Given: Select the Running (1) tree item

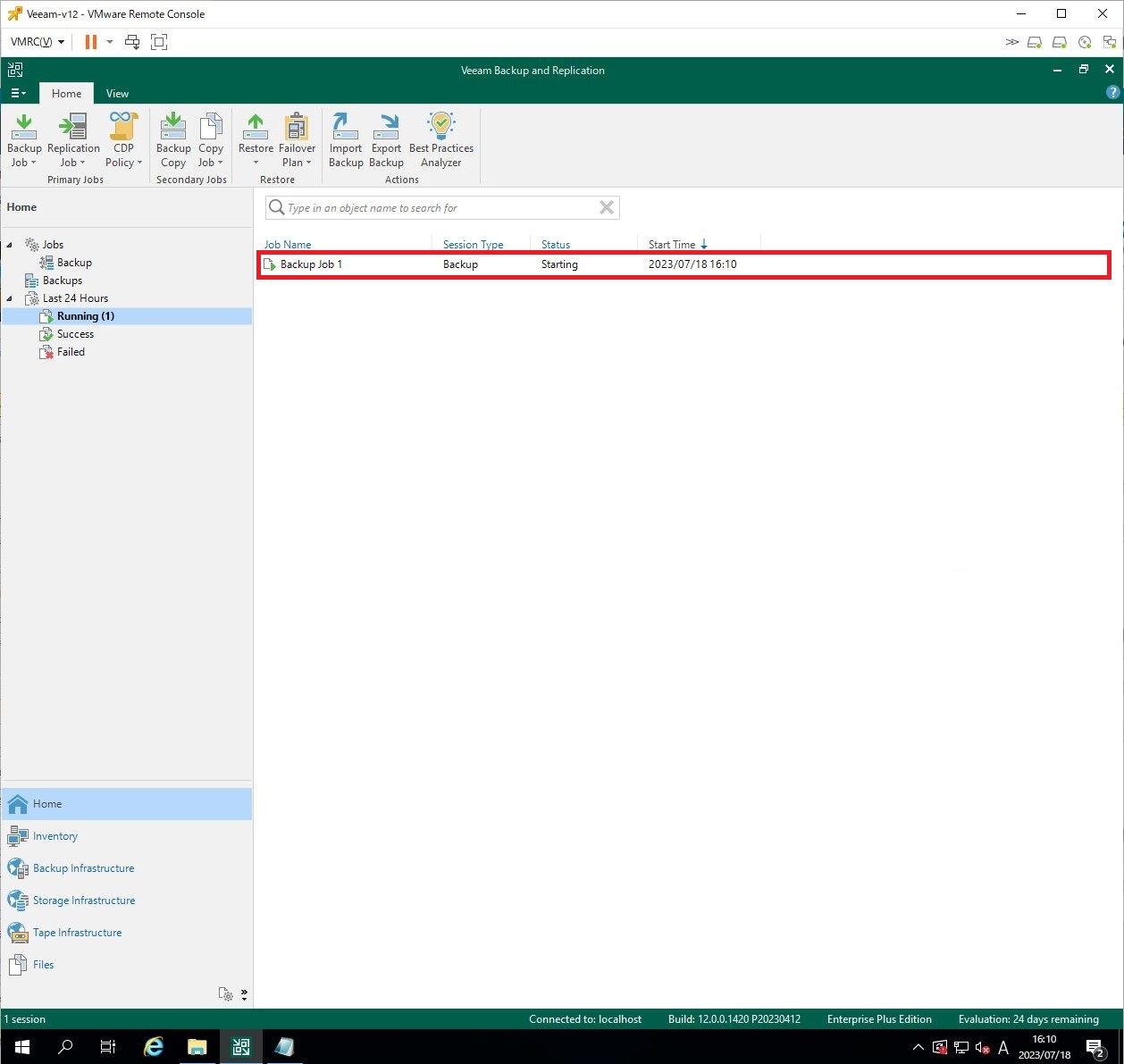Looking at the screenshot, I should pyautogui.click(x=86, y=316).
